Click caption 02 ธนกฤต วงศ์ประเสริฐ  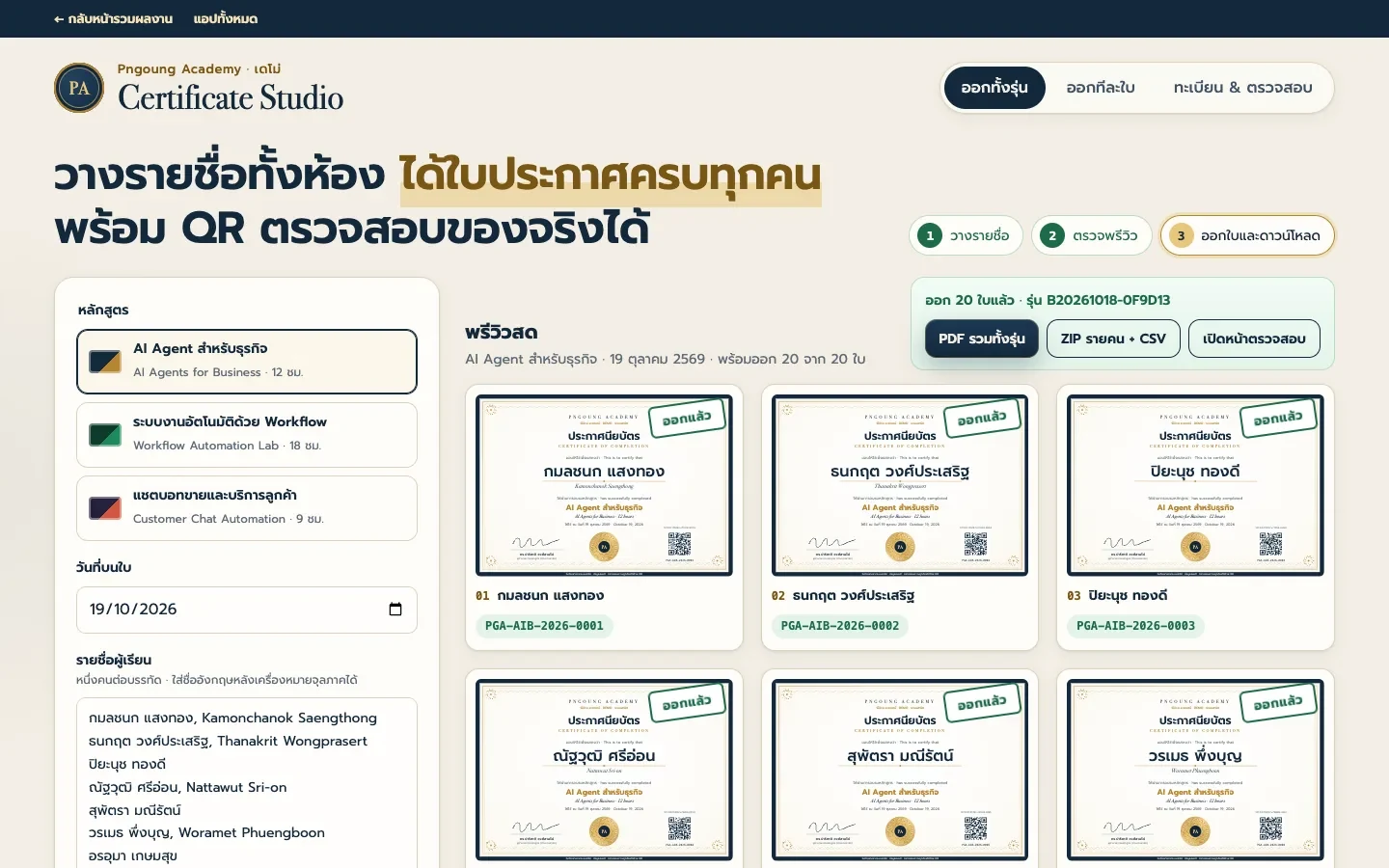(x=843, y=596)
